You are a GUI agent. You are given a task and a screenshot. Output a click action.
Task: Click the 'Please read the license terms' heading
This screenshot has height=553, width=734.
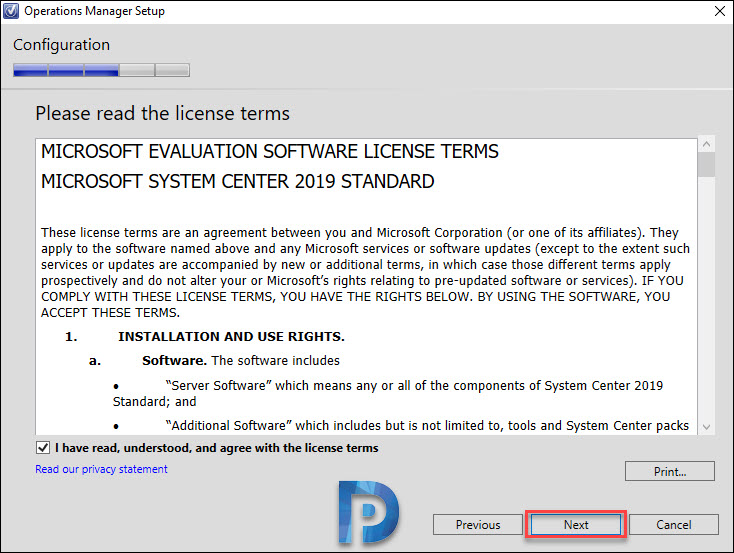162,114
